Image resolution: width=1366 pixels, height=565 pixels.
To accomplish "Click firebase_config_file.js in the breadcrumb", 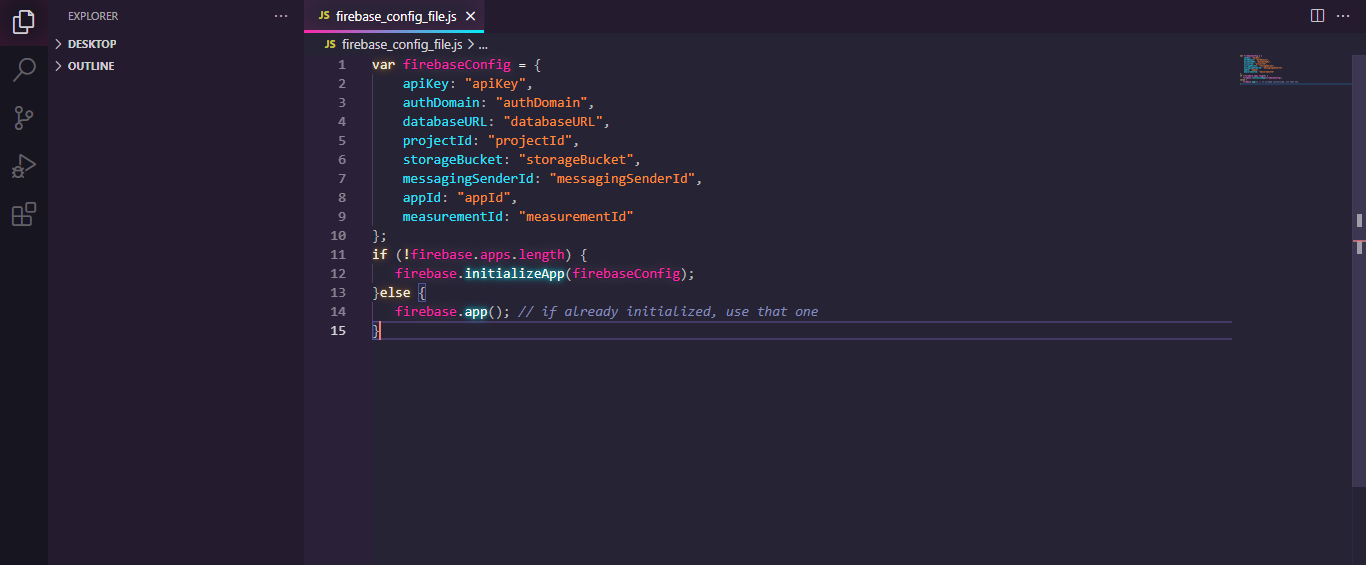I will click(x=401, y=45).
